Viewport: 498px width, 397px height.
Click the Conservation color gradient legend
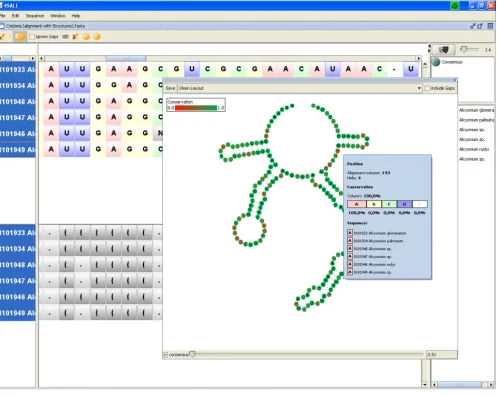[196, 108]
